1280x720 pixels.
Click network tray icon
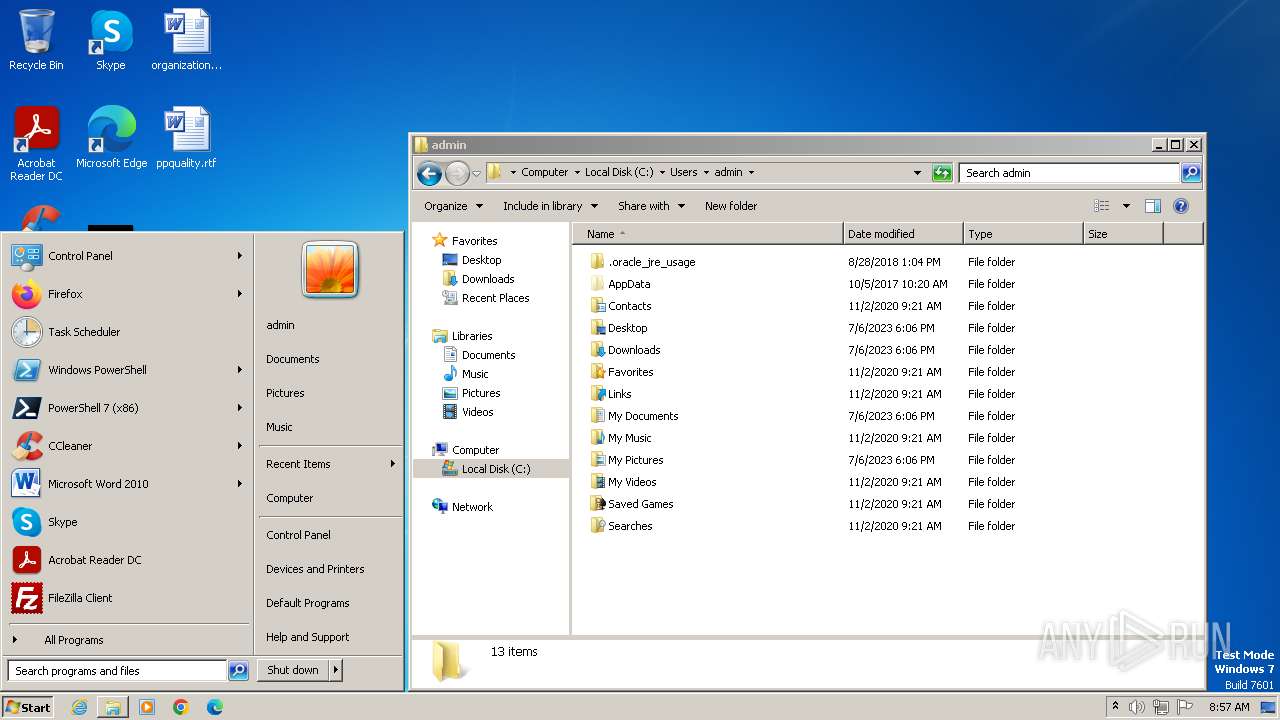(1161, 707)
